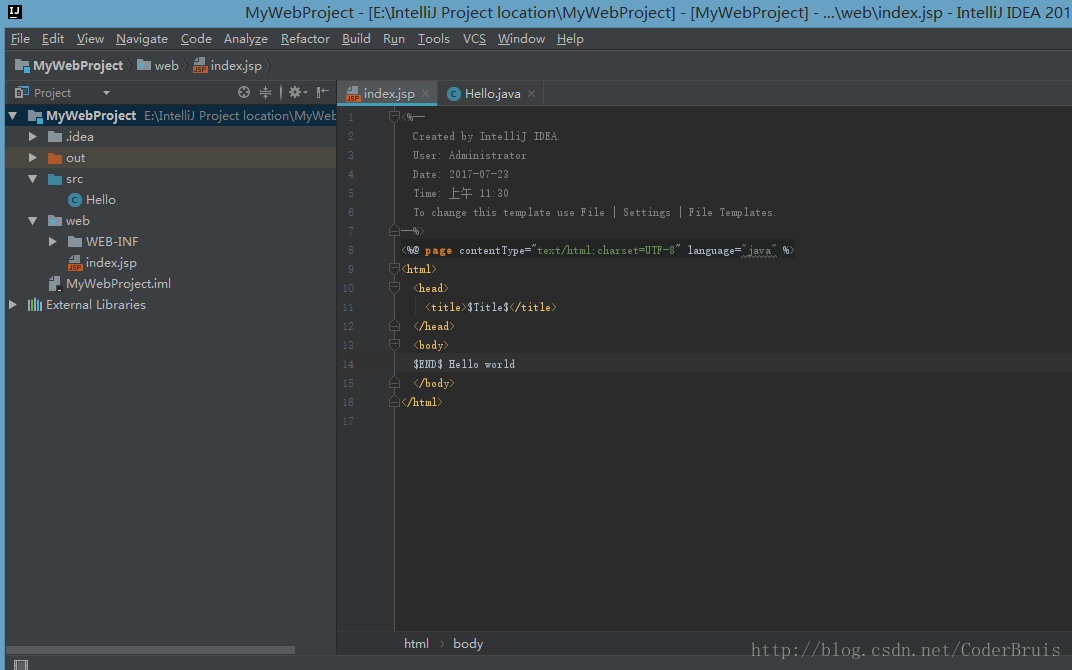Collapse the web folder
Image resolution: width=1072 pixels, height=670 pixels.
tap(32, 221)
